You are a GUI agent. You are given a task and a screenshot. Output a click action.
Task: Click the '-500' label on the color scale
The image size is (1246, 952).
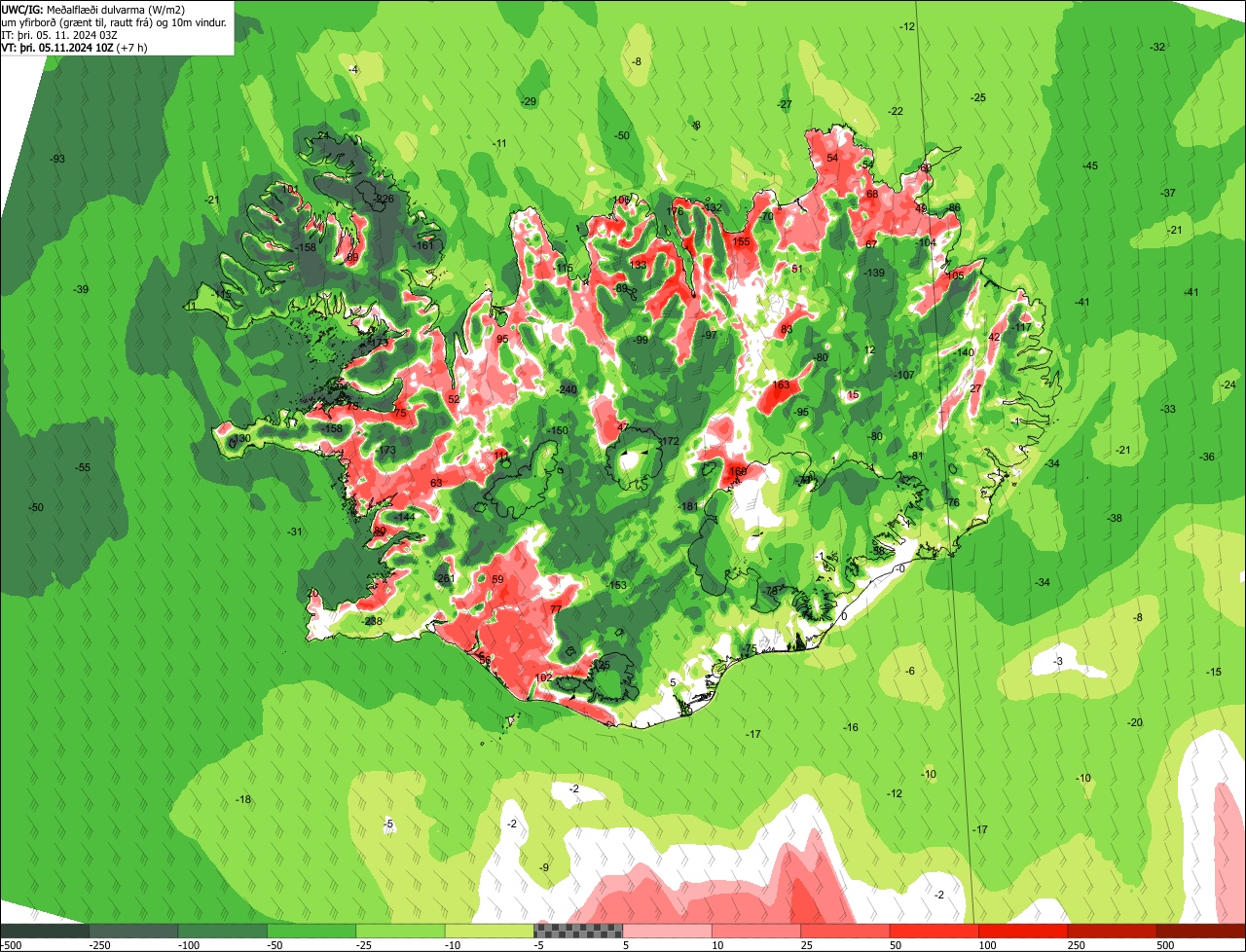click(11, 945)
